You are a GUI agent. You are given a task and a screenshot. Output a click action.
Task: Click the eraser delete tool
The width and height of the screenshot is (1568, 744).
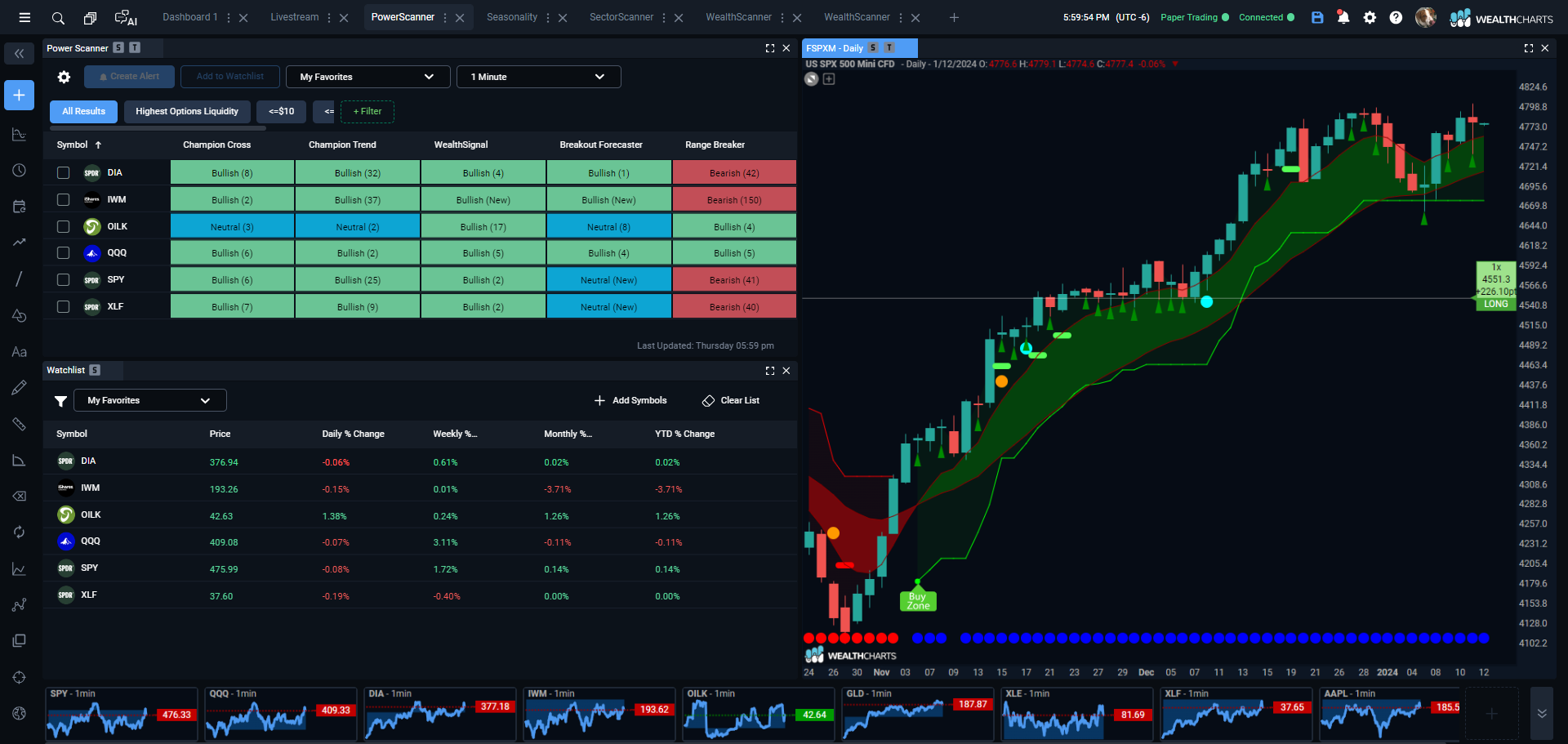click(x=20, y=496)
